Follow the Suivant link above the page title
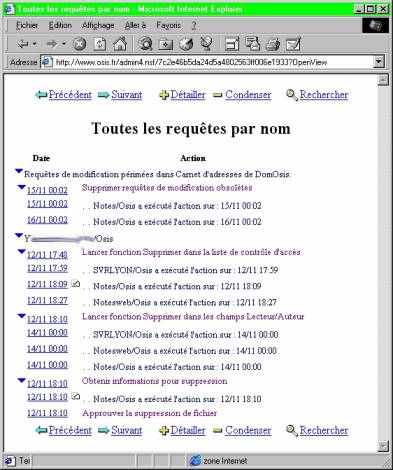 click(127, 95)
